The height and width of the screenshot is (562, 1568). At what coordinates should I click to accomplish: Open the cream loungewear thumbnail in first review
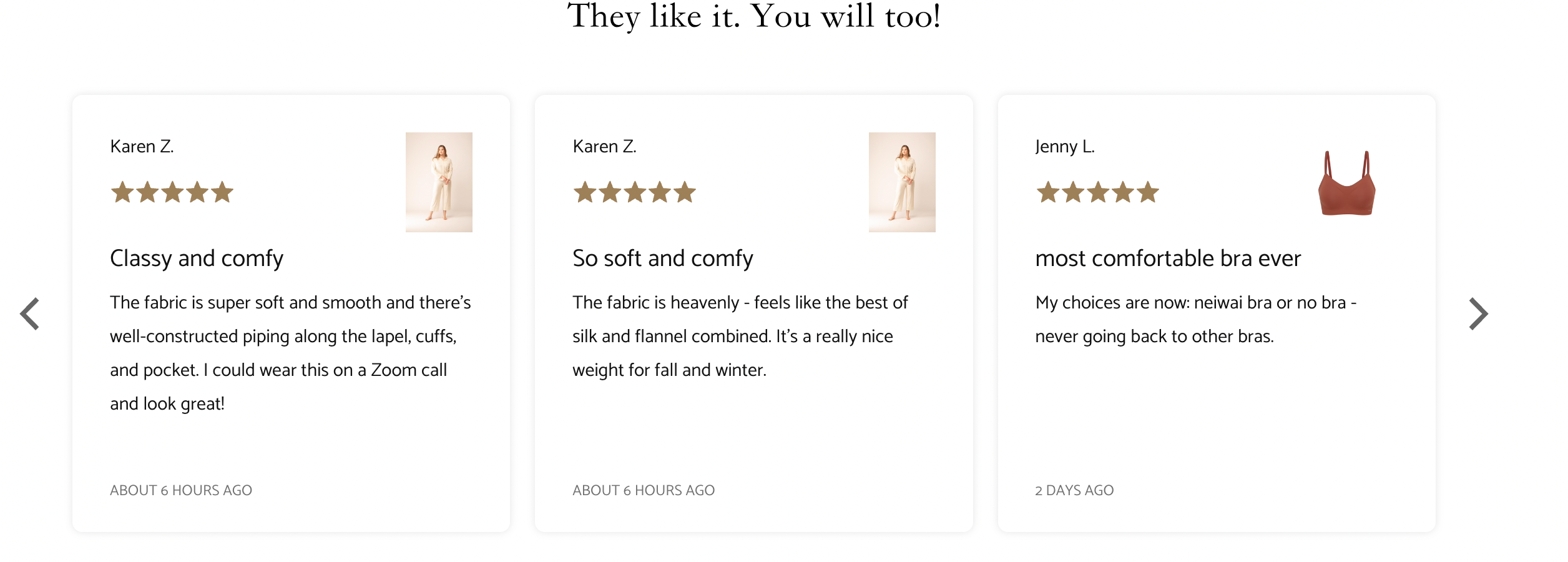(x=439, y=182)
